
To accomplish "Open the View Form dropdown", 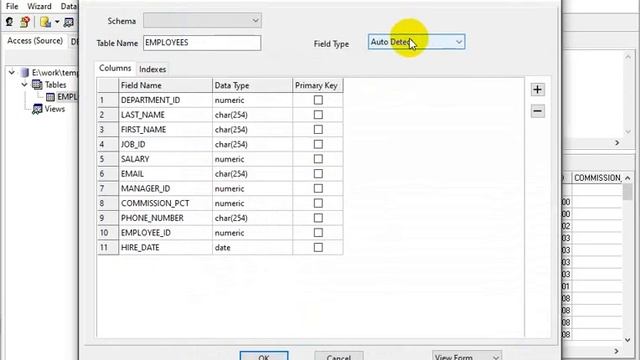I will pos(467,357).
